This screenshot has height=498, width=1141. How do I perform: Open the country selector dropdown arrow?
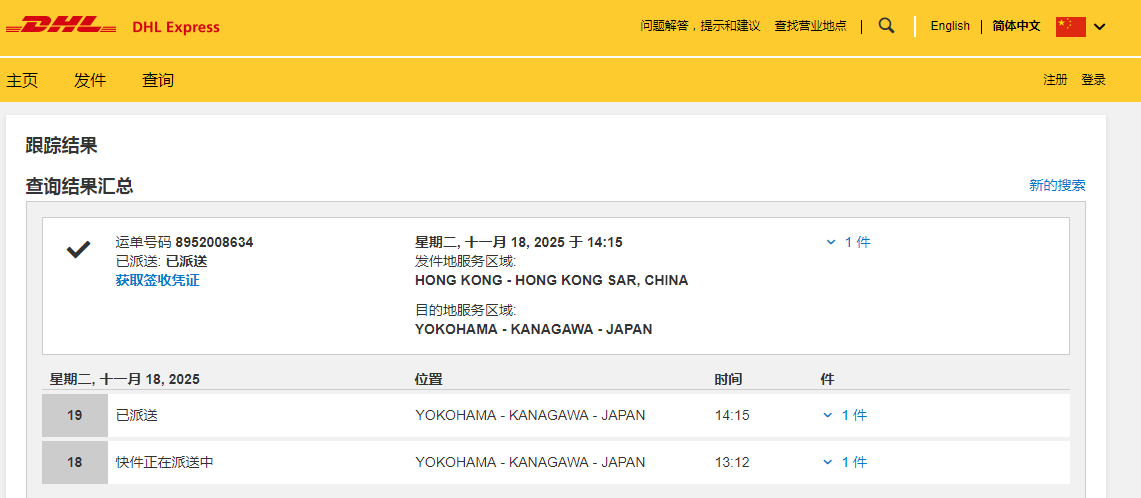click(x=1100, y=27)
